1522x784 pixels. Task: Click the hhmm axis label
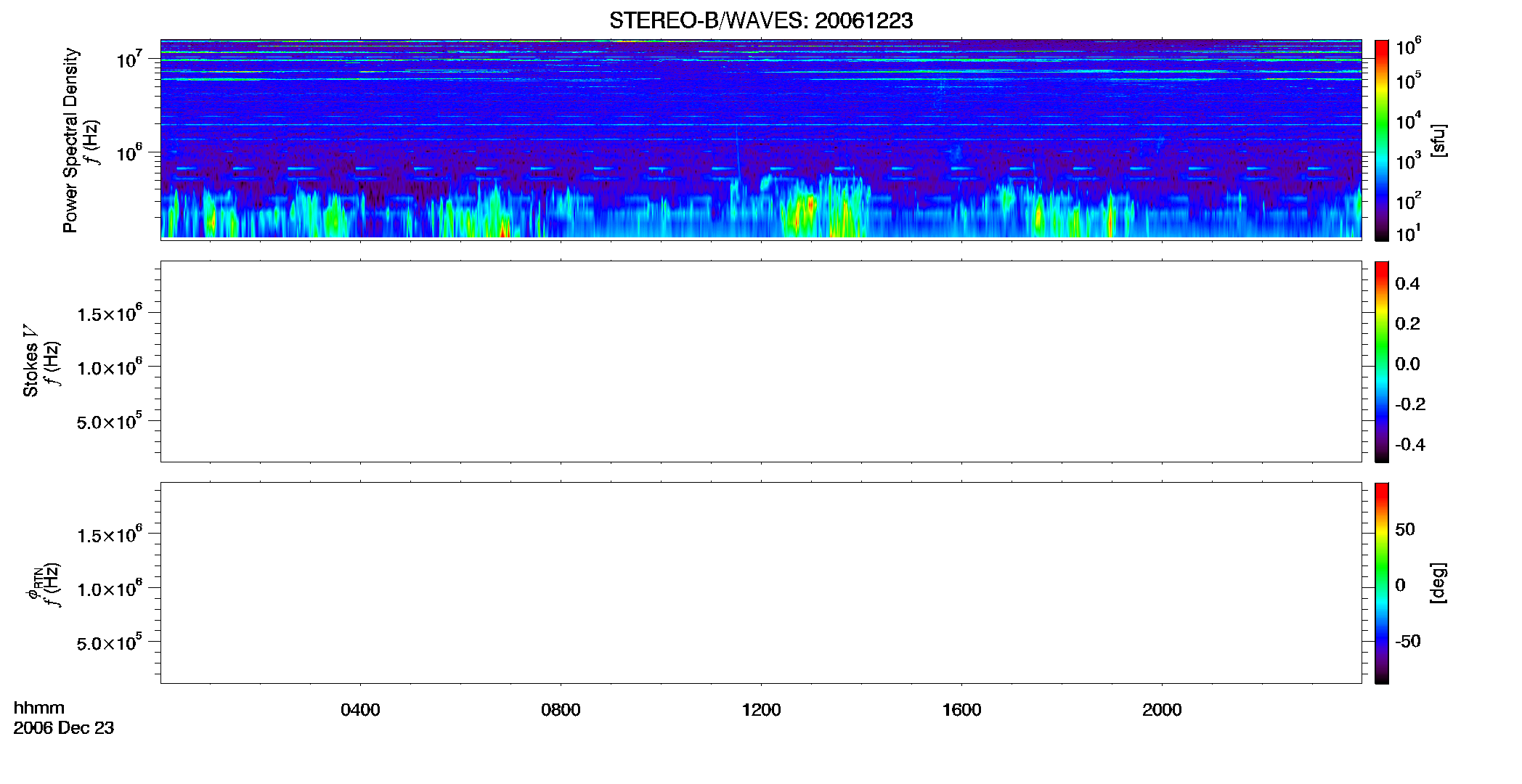(x=39, y=708)
